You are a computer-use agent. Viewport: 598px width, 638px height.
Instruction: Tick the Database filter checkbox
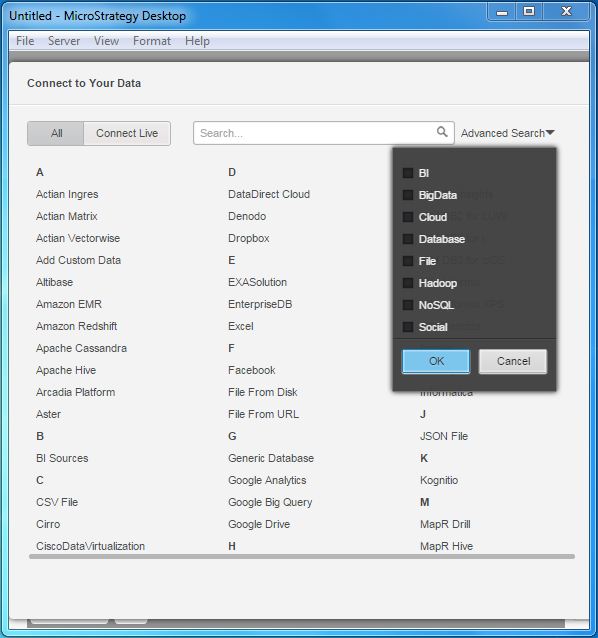(408, 239)
